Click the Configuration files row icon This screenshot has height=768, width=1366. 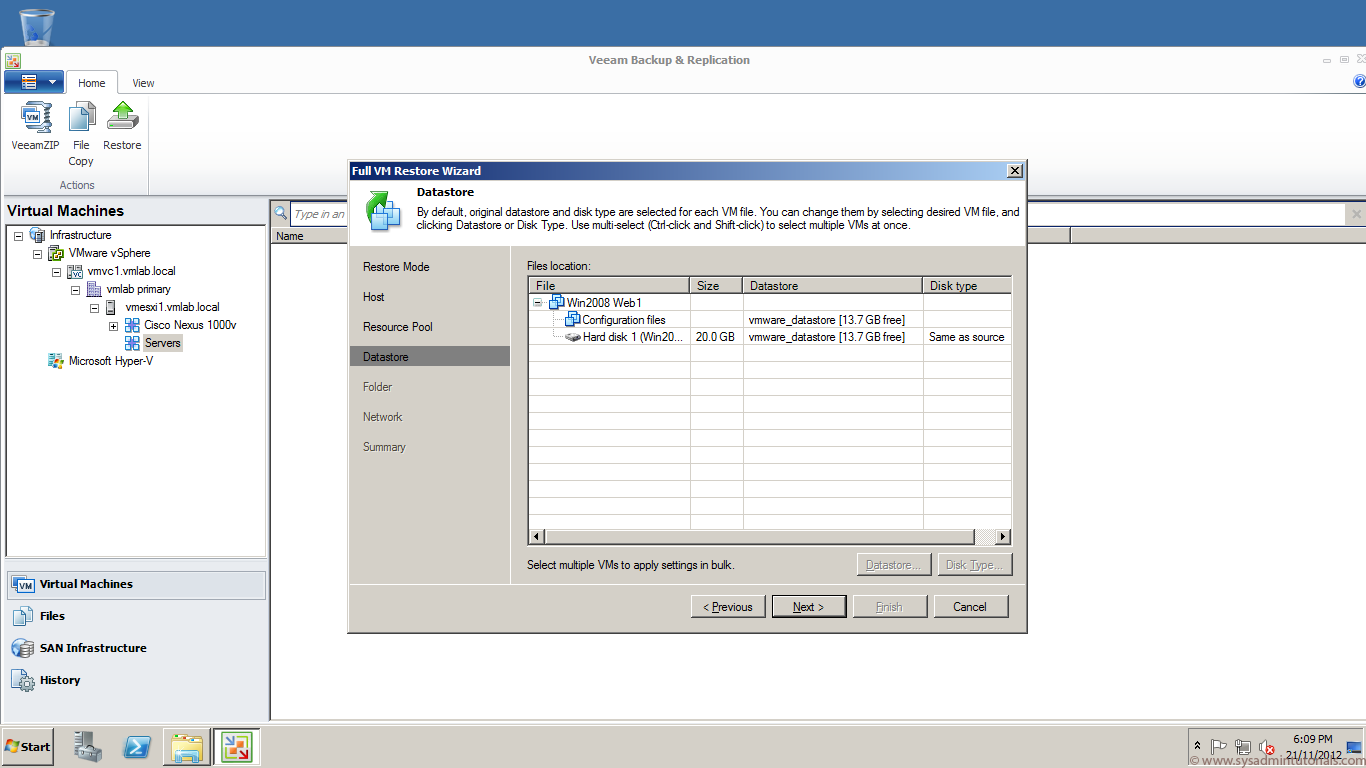pos(572,319)
